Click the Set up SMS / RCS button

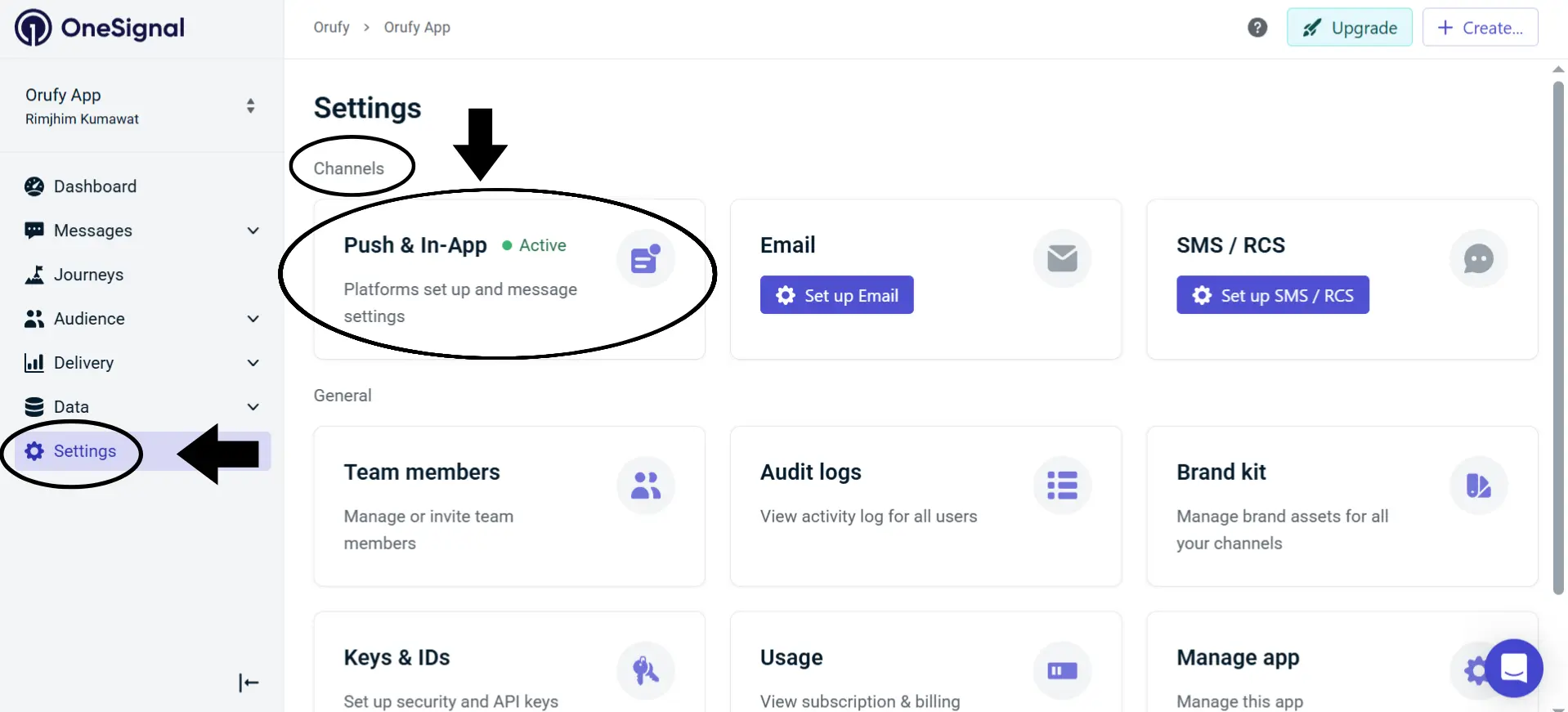(1273, 295)
